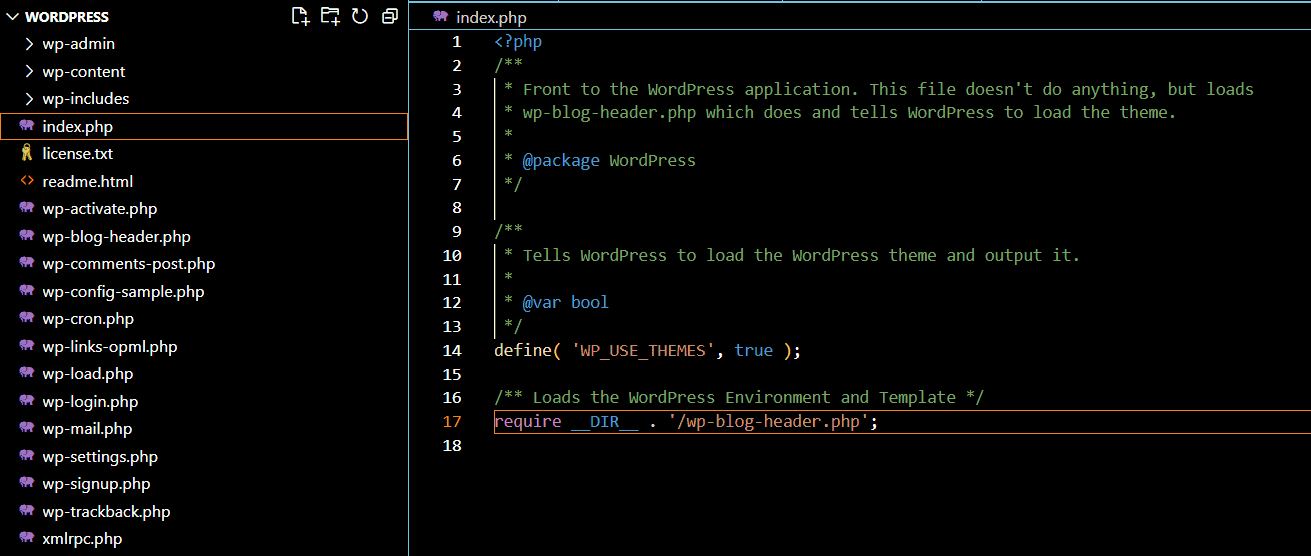Click PHP icon beside wp-config-sample.php
1311x556 pixels.
click(x=27, y=291)
